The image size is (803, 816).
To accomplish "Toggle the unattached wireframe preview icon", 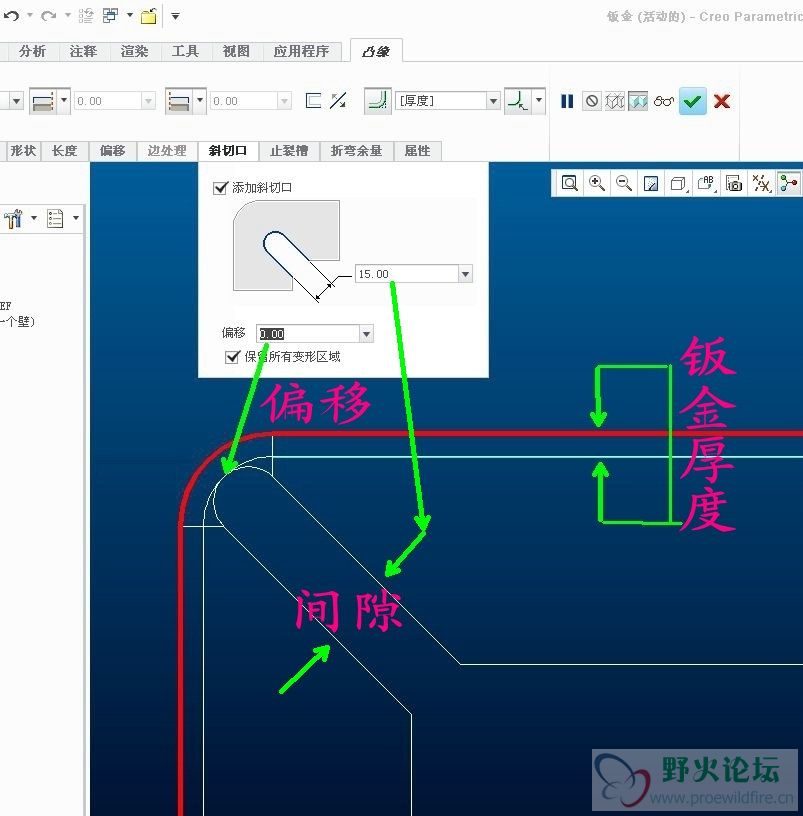I will coord(615,100).
